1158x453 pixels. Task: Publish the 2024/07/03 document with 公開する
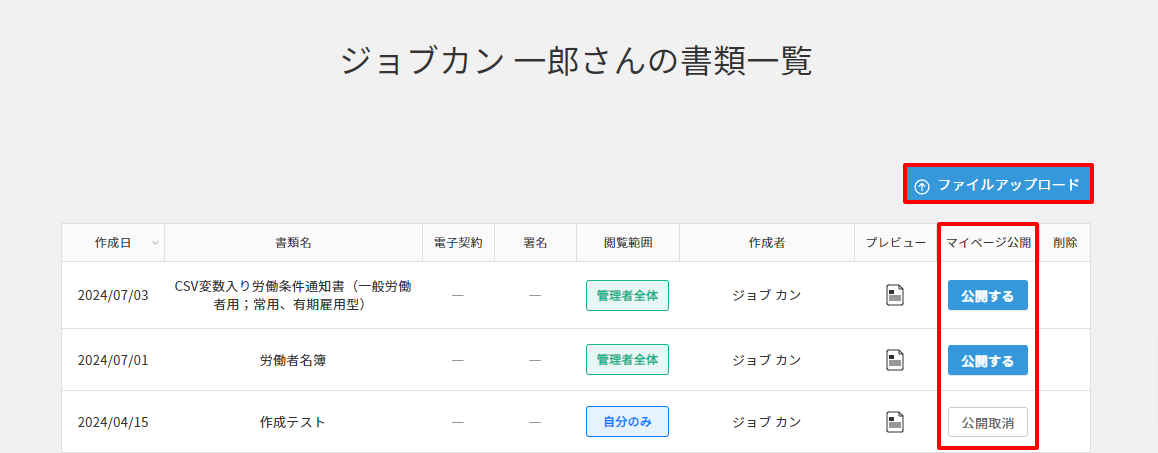[x=987, y=296]
